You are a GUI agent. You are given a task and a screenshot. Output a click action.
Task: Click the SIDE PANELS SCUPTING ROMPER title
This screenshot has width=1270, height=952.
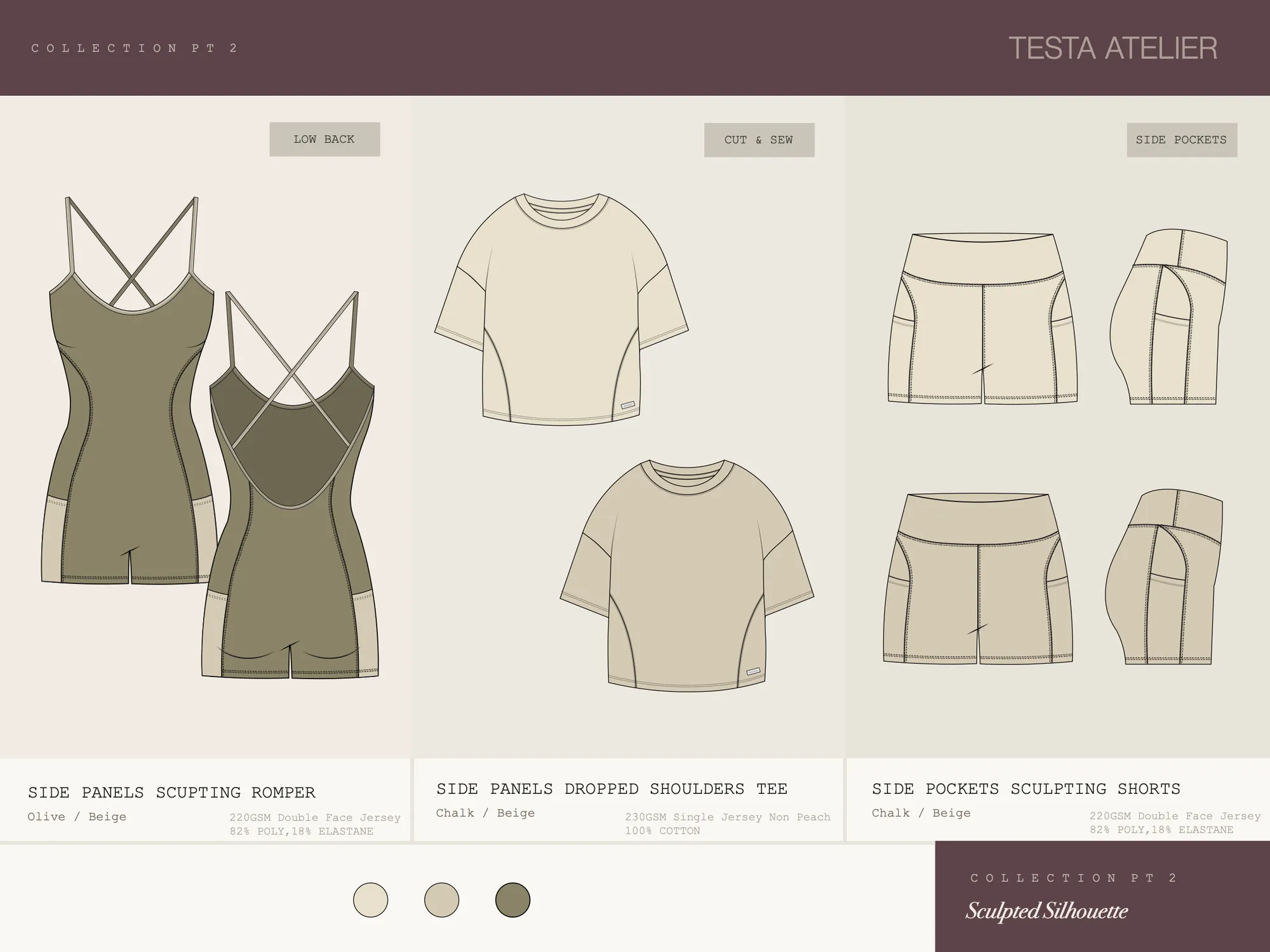tap(171, 793)
